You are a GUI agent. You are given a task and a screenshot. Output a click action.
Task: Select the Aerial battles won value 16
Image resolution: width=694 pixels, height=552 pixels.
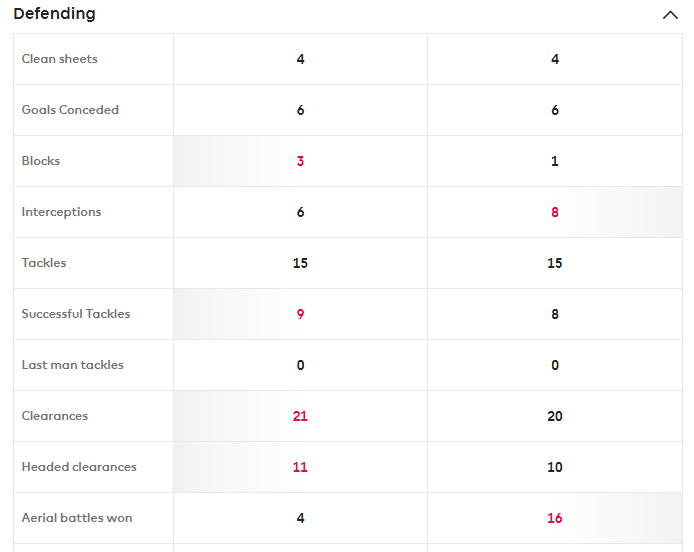(555, 518)
